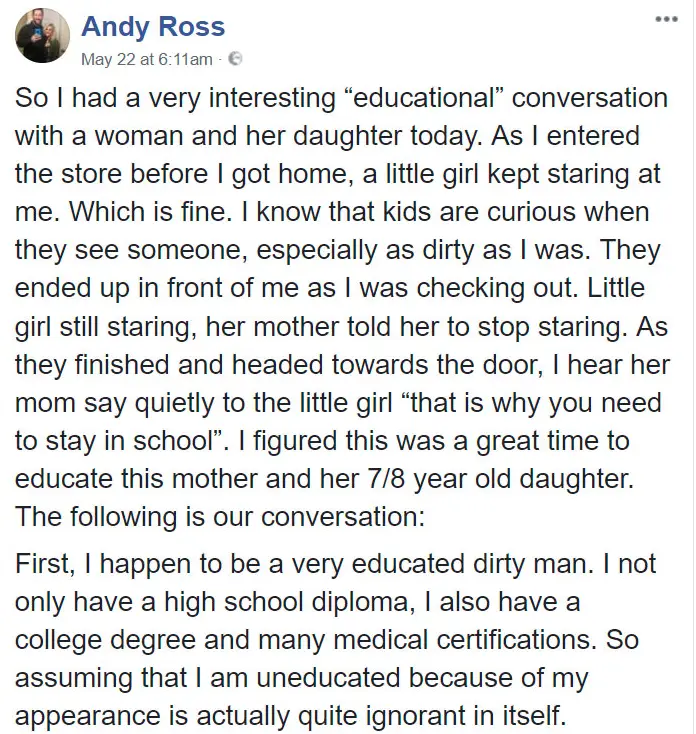This screenshot has width=696, height=734.
Task: Click the phrase "Which is fine."
Action: (x=151, y=212)
